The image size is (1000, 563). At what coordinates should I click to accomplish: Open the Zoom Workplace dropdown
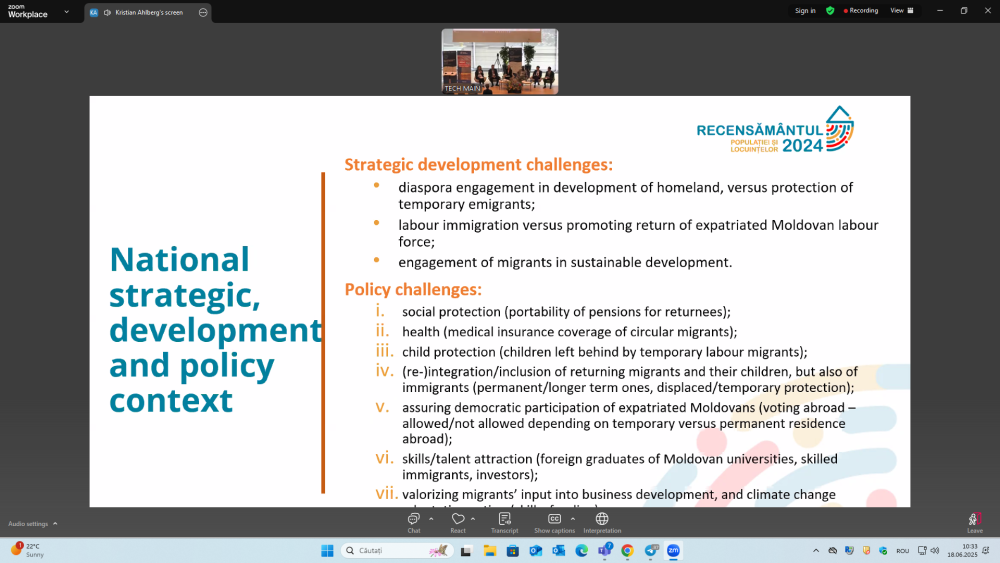click(38, 11)
